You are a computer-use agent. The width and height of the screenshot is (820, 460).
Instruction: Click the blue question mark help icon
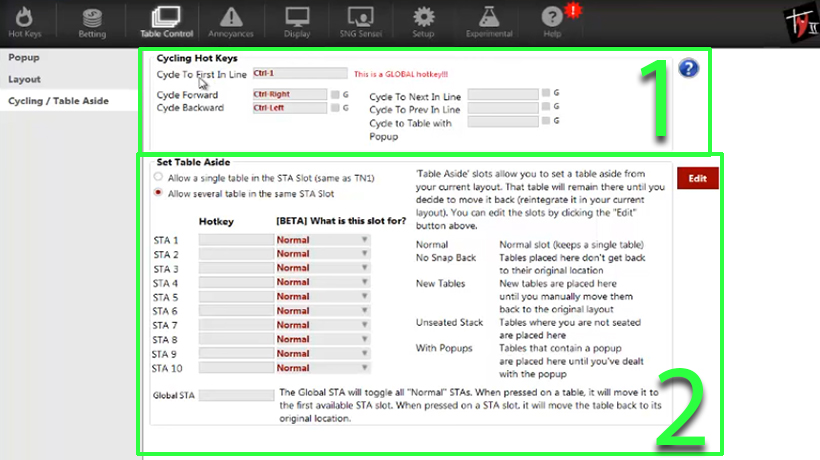(688, 68)
